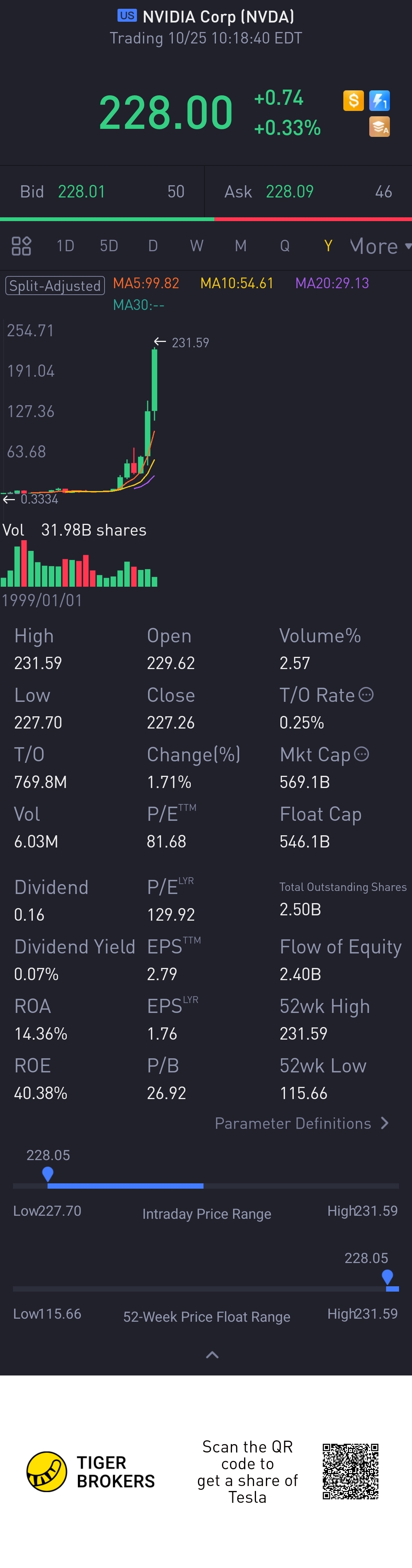Open the chart layout grid icon
412x1568 pixels.
pyautogui.click(x=21, y=246)
